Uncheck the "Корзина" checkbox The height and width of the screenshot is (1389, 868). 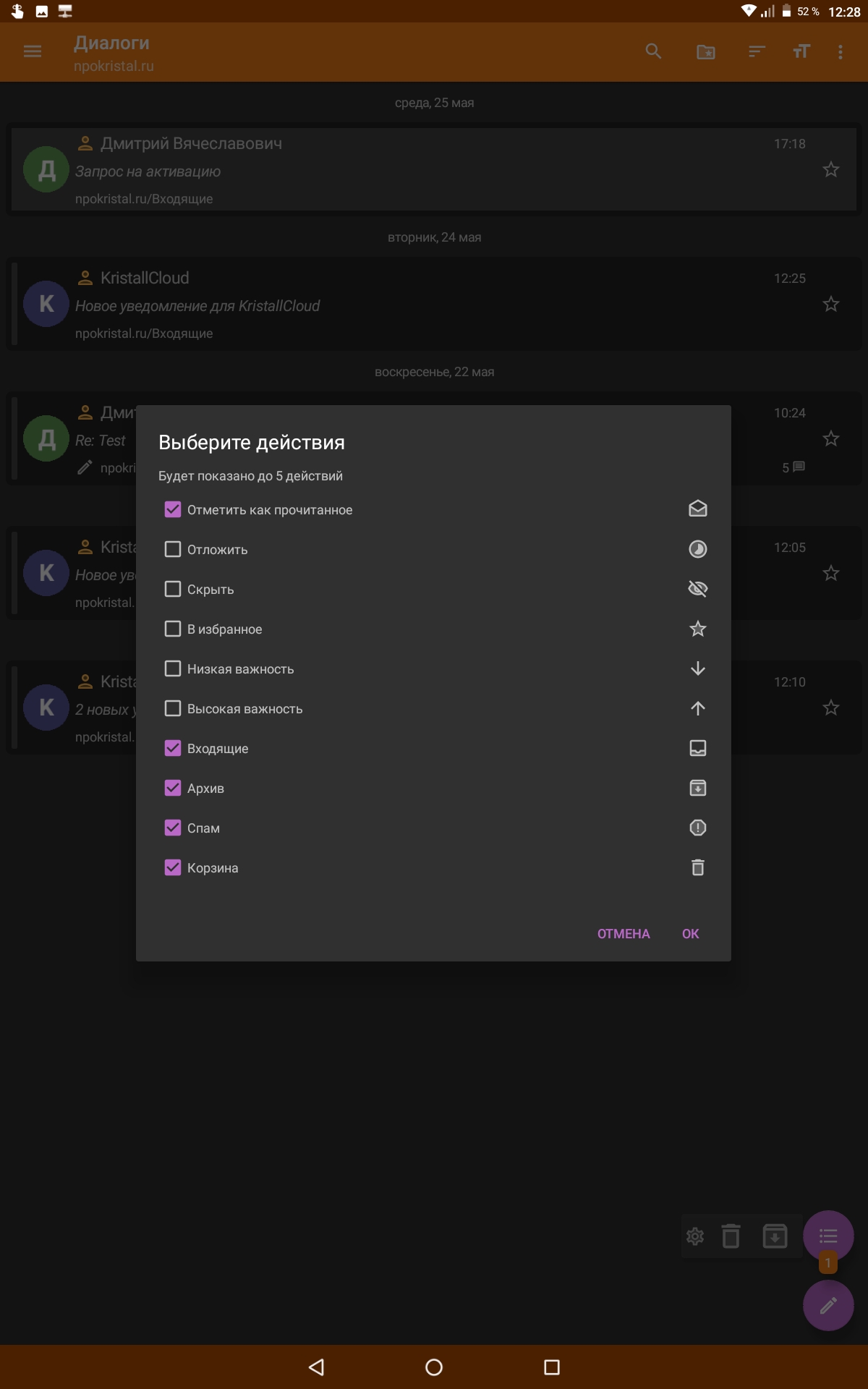[173, 867]
